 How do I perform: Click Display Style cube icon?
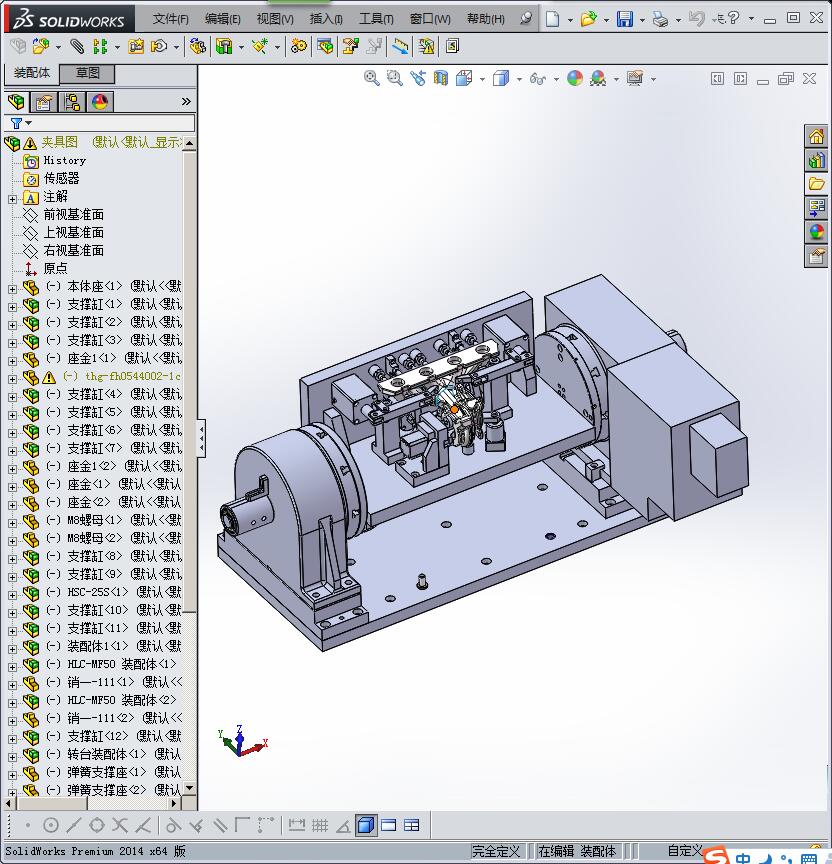501,79
